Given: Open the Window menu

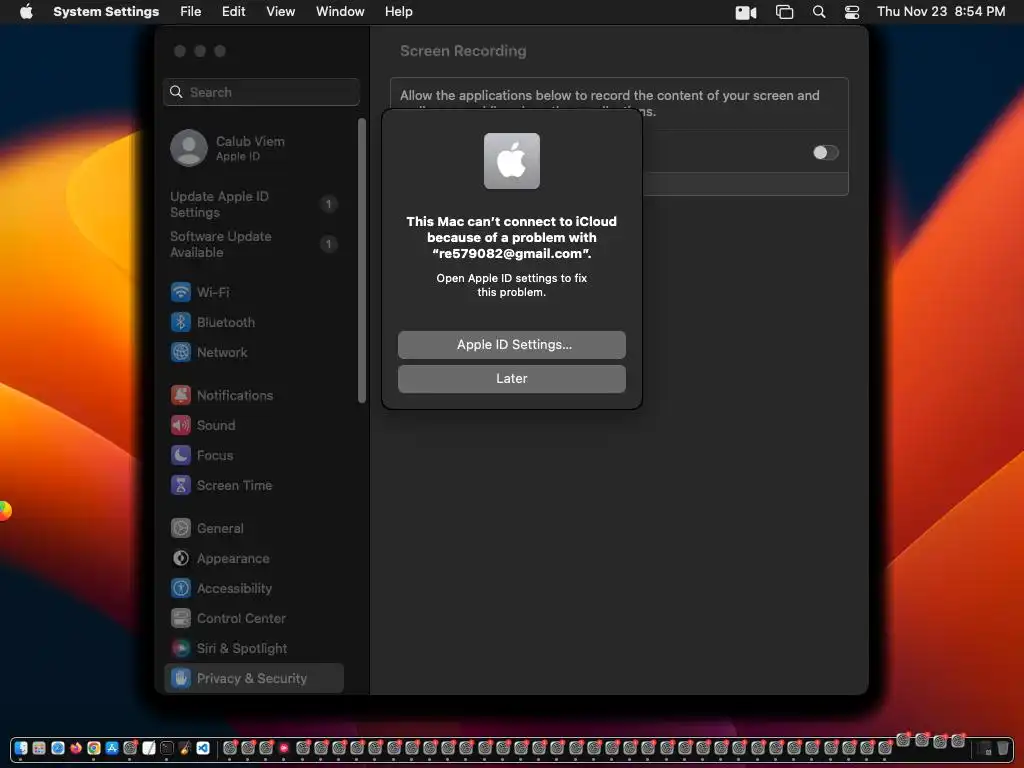Looking at the screenshot, I should click(x=340, y=12).
